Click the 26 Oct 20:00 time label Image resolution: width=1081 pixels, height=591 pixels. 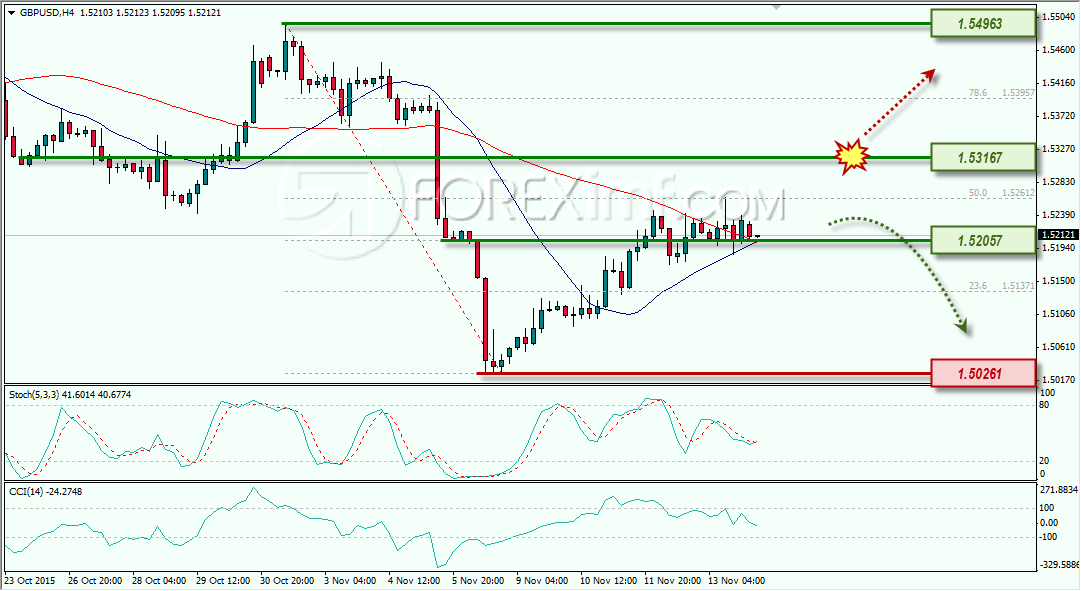click(x=95, y=581)
